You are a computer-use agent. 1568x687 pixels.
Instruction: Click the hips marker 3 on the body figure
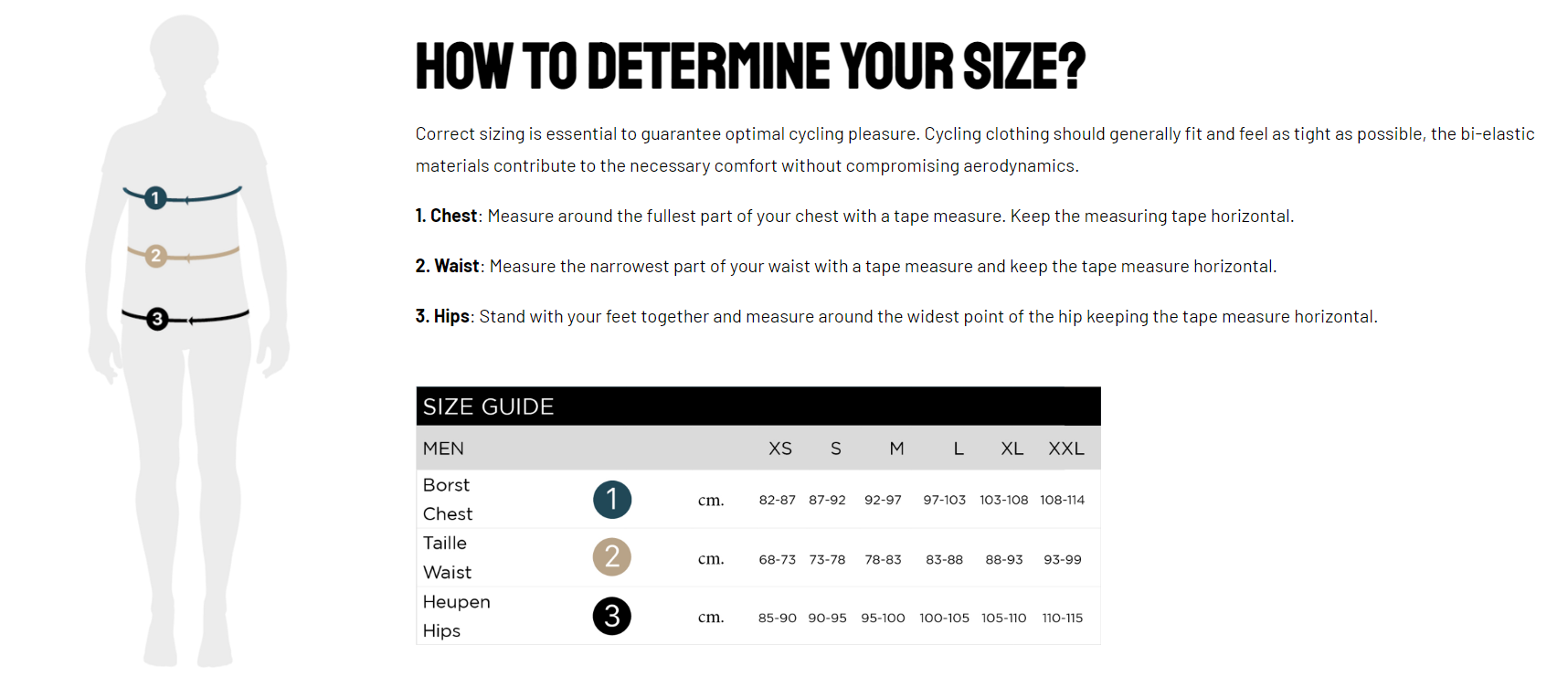coord(157,319)
